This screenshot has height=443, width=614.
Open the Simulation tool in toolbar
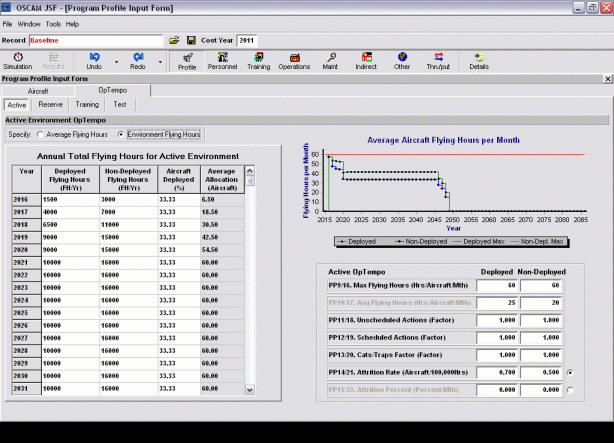tap(18, 61)
